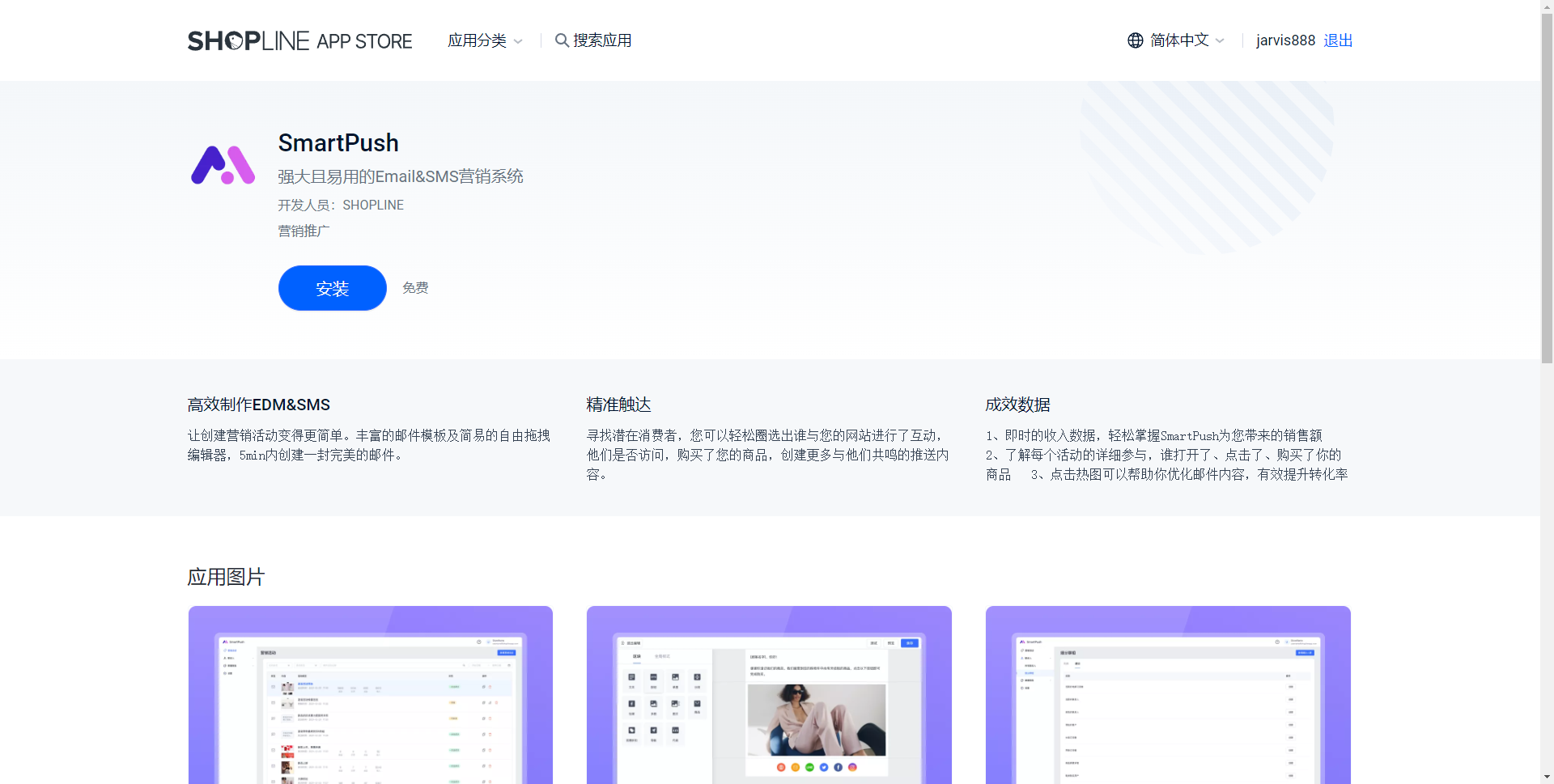Click the scrollbar up arrow
The width and height of the screenshot is (1554, 784).
click(x=1547, y=6)
